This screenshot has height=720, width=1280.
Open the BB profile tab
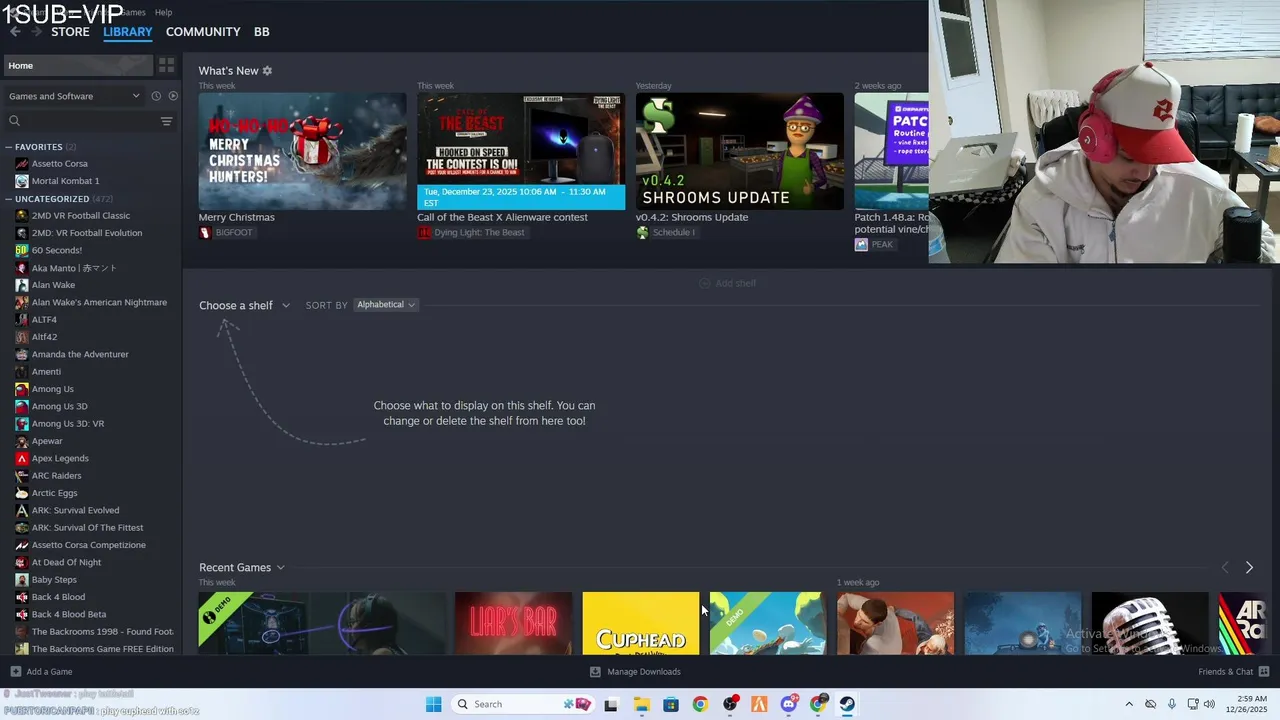tap(261, 32)
